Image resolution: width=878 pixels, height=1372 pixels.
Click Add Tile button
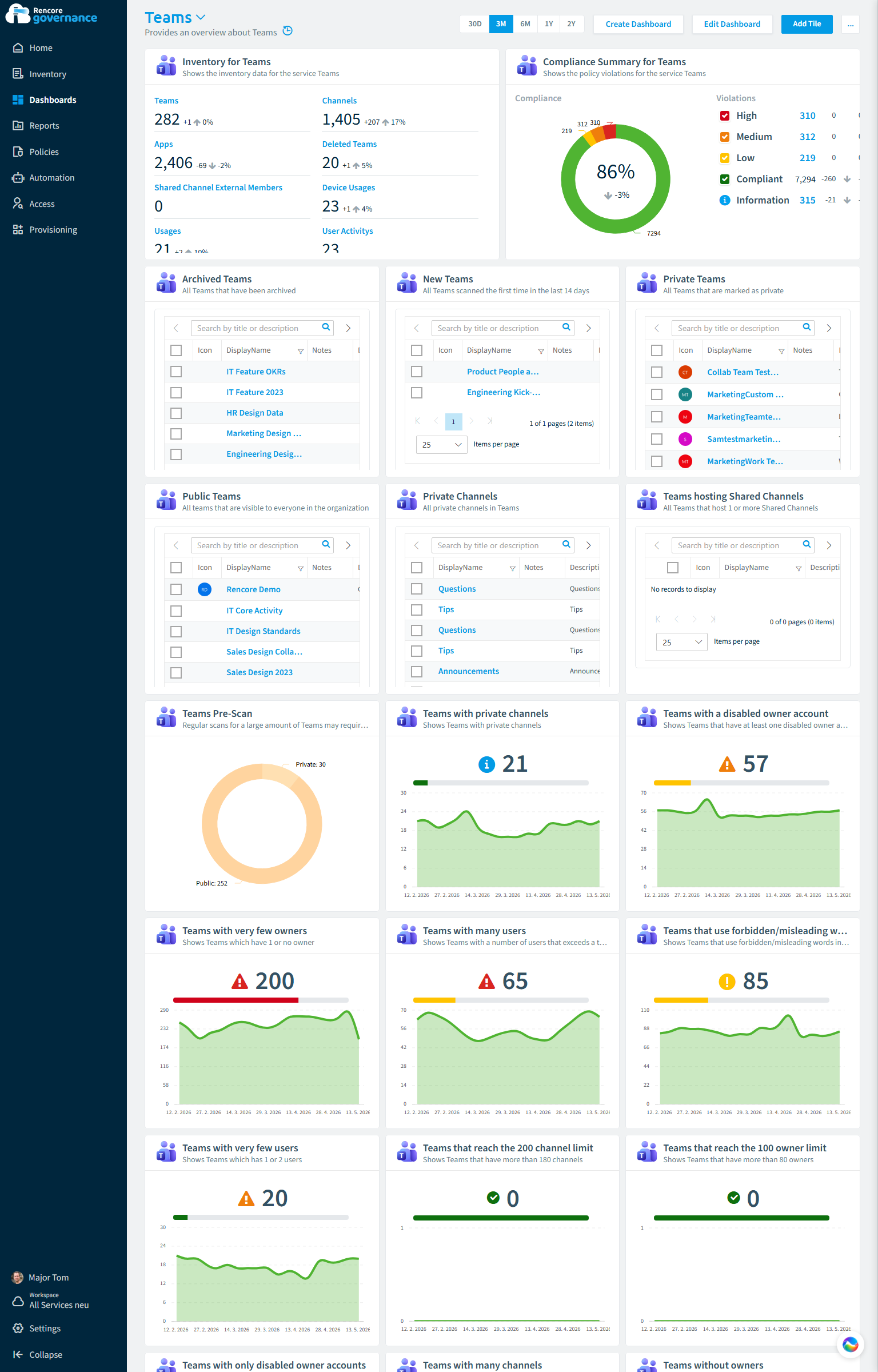807,24
